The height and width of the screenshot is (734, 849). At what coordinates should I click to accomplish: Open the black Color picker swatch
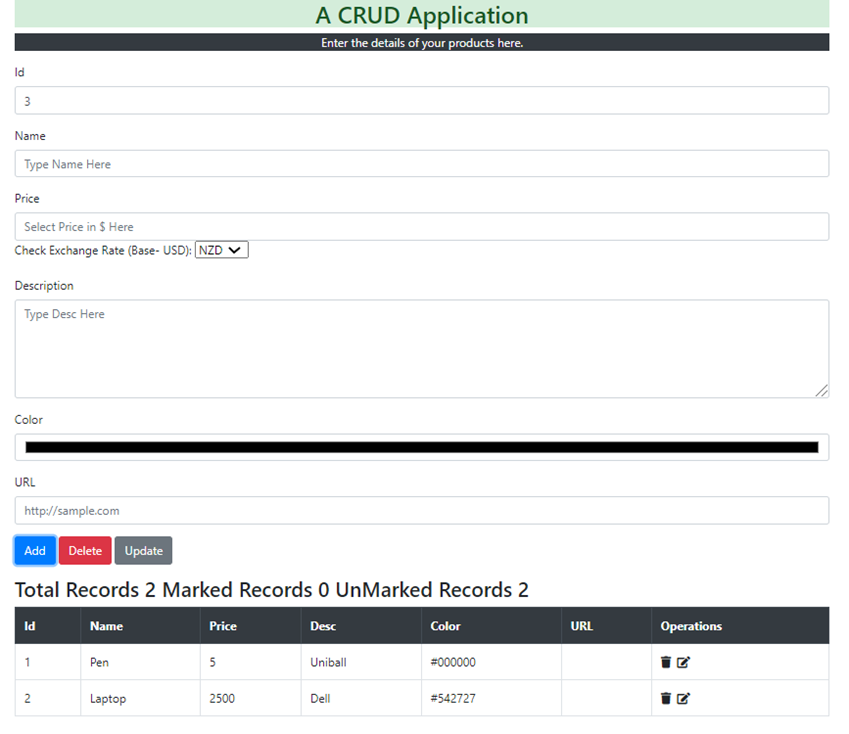(421, 447)
